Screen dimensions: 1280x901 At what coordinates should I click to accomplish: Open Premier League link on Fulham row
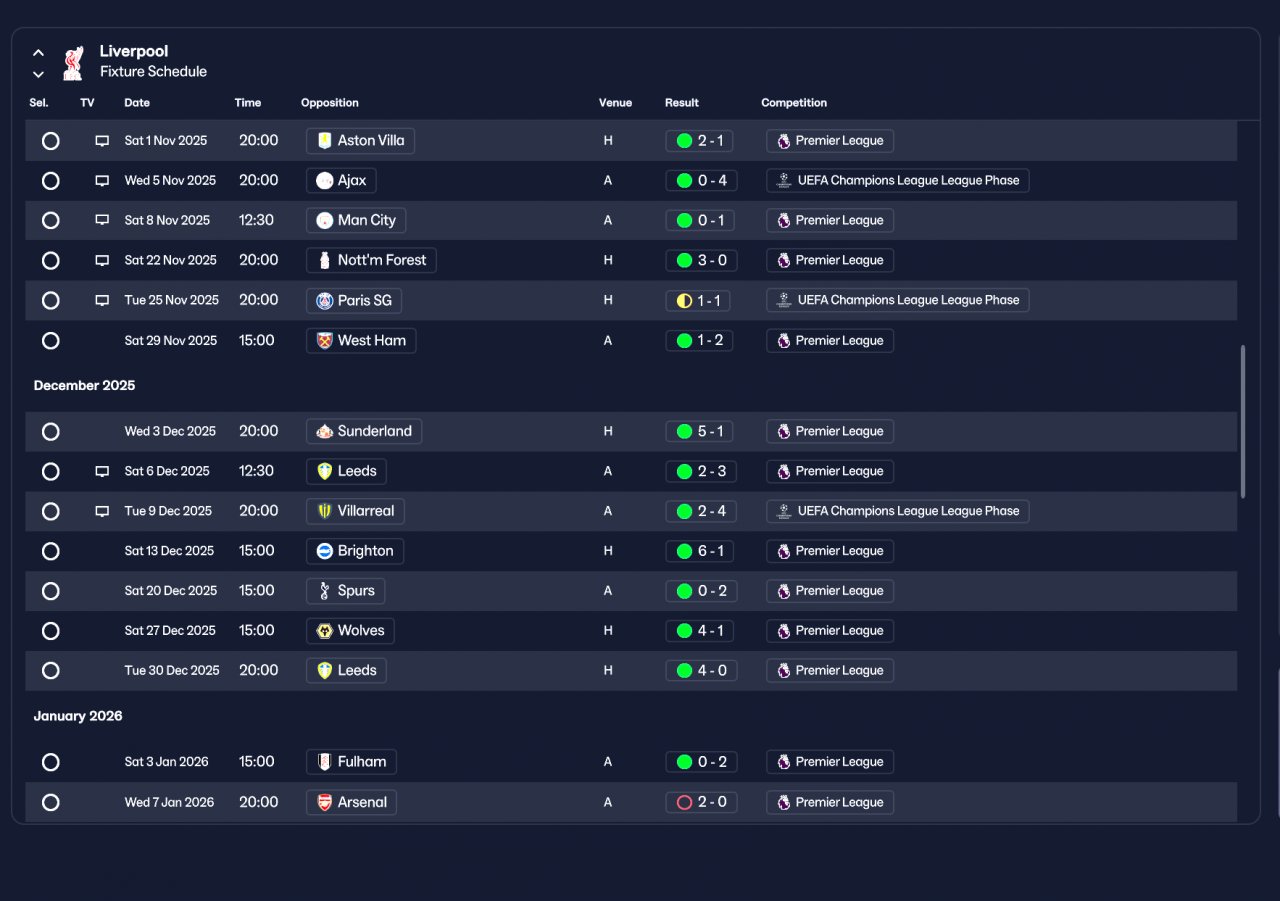[x=830, y=762]
